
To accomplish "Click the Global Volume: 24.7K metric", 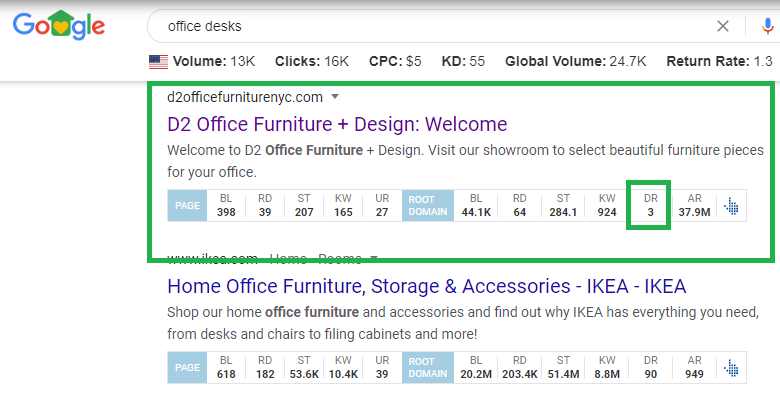I will coord(576,62).
